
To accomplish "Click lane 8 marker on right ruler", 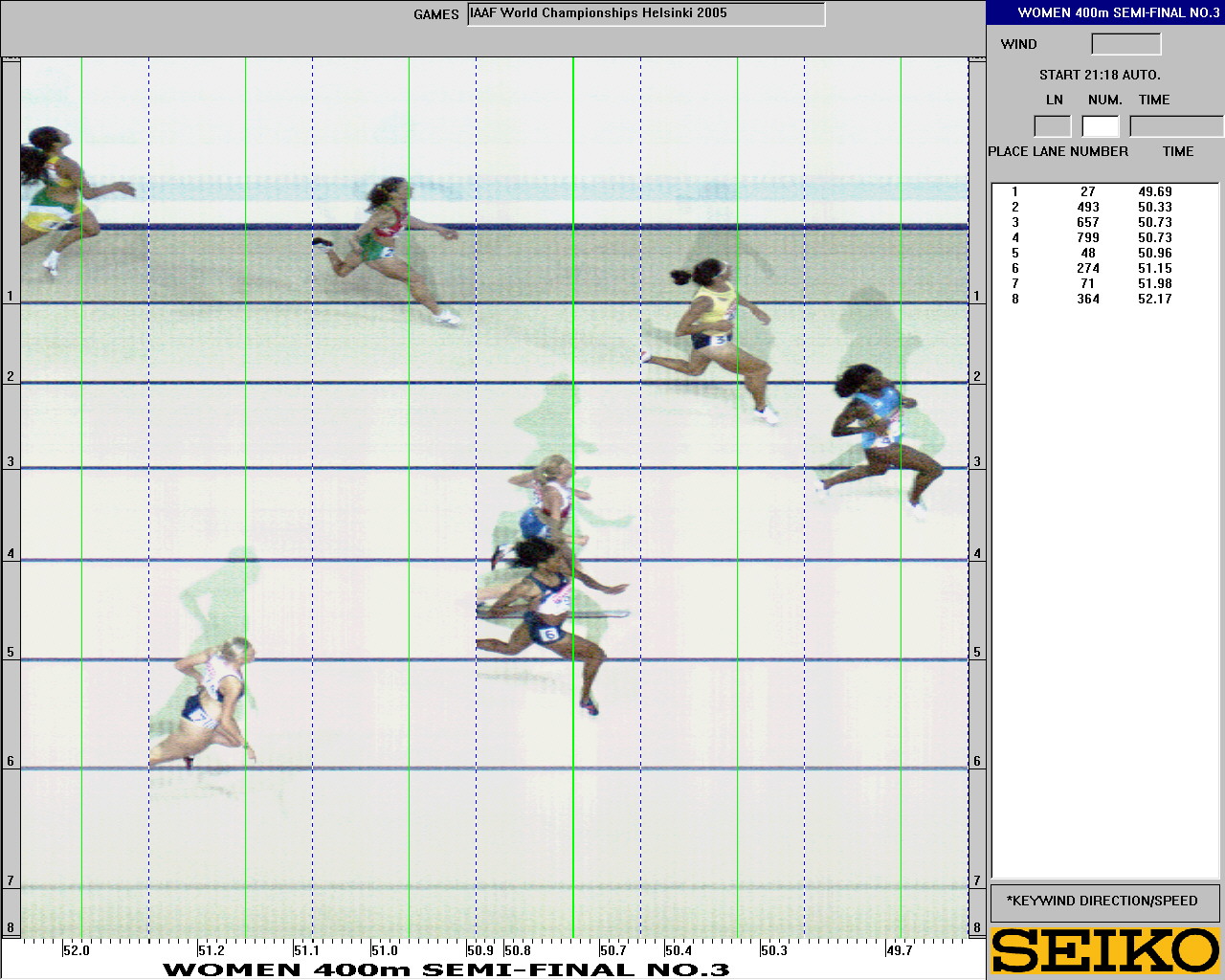I will click(x=977, y=927).
